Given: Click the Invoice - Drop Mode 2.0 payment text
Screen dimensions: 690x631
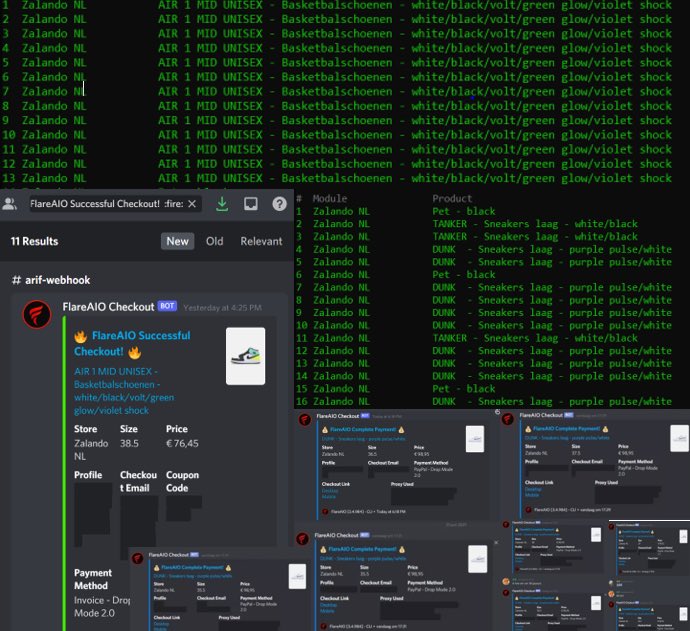Looking at the screenshot, I should [x=102, y=606].
